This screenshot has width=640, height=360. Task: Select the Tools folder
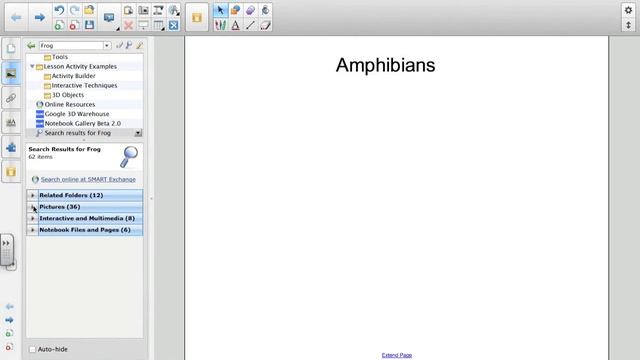[60, 57]
